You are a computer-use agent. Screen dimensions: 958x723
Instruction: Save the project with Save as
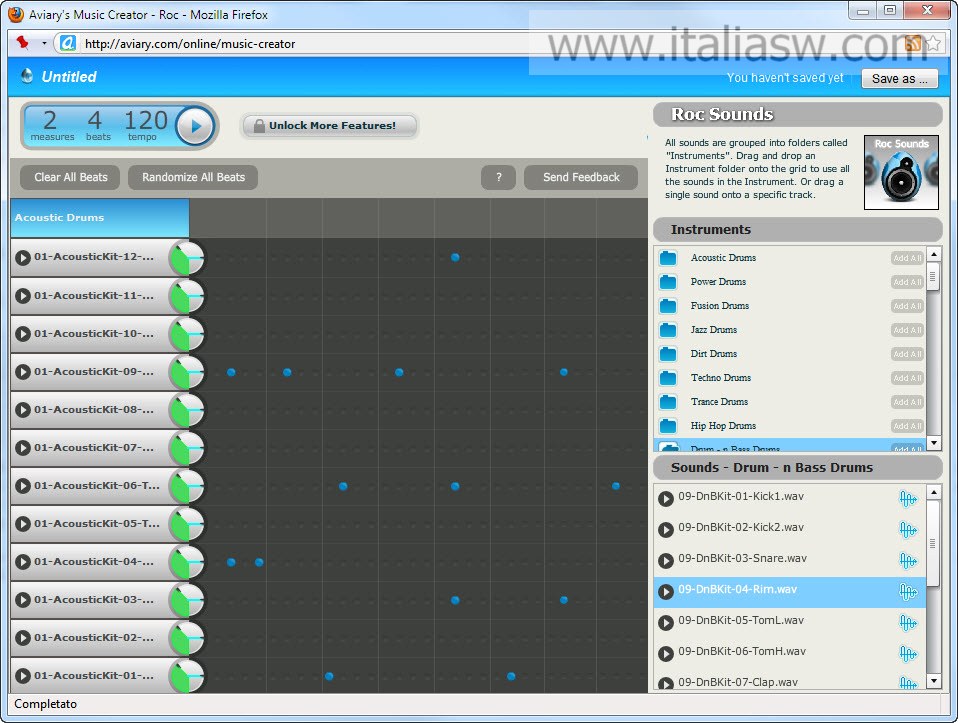point(899,78)
